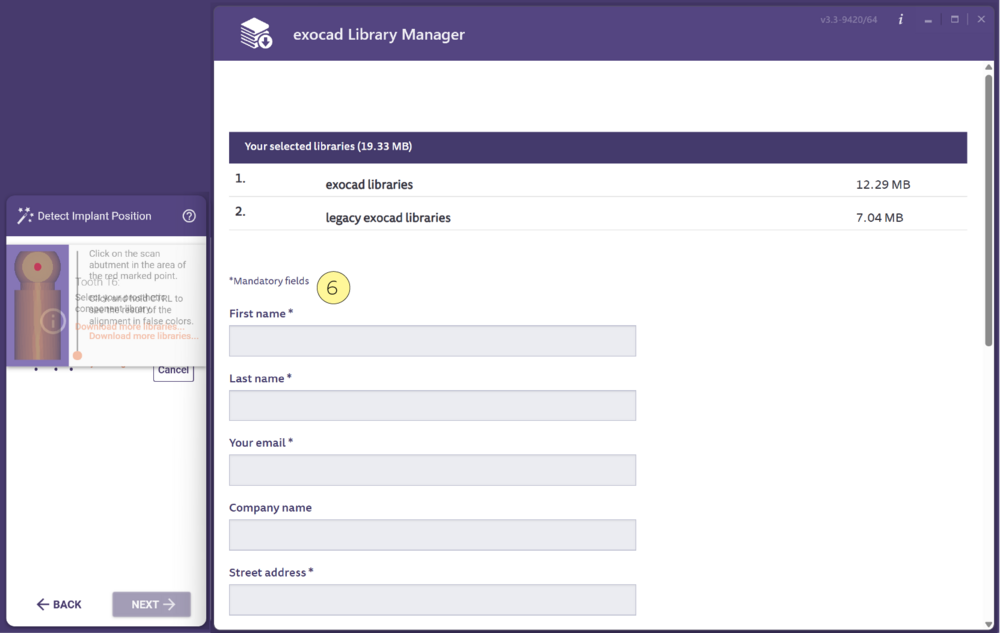
Task: Click the First name input field
Action: pyautogui.click(x=432, y=340)
